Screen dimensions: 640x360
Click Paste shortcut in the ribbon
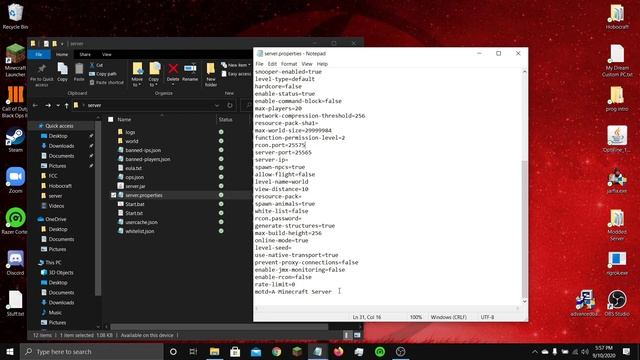click(x=107, y=82)
